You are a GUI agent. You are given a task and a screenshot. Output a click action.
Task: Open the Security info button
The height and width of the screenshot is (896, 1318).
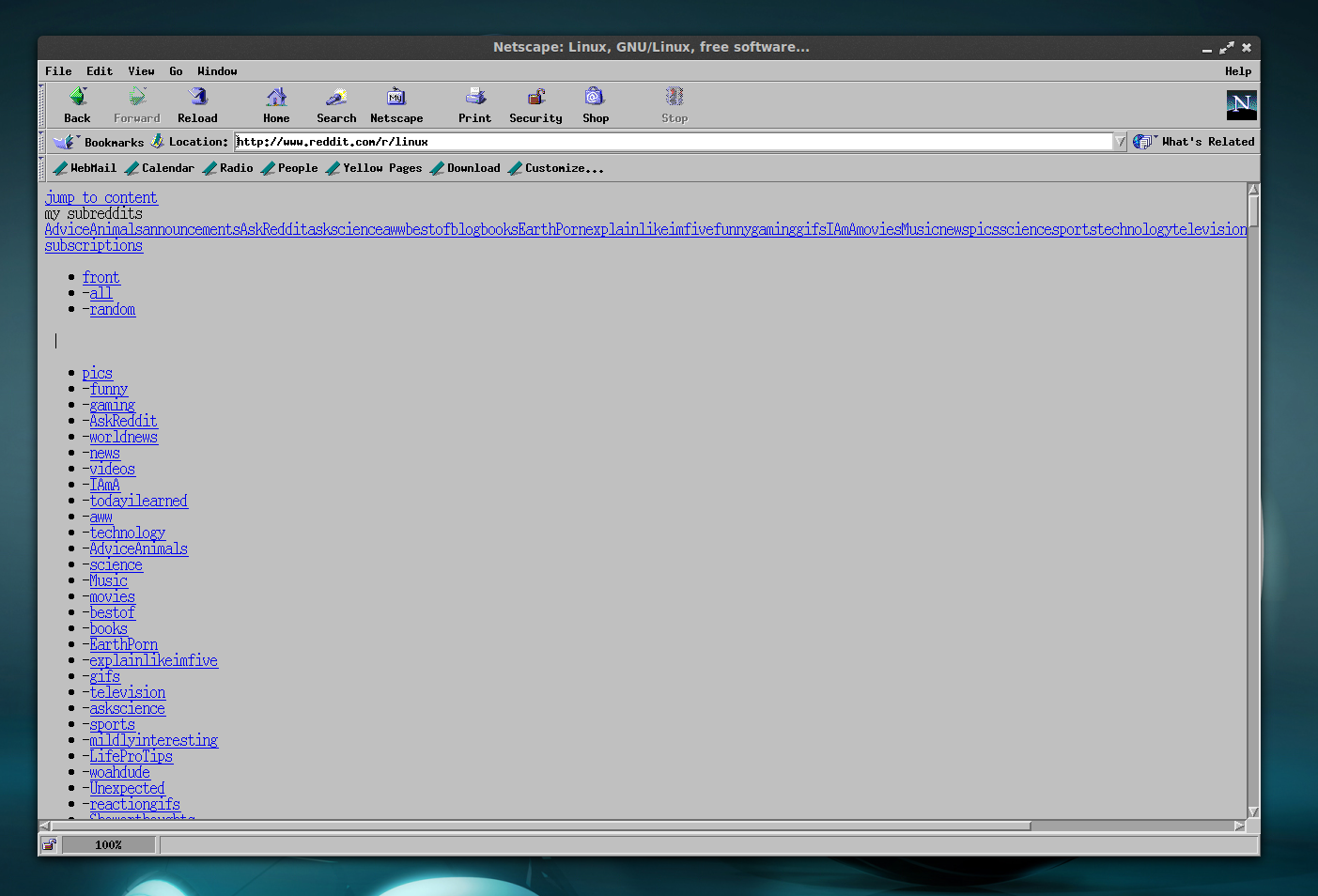tap(535, 105)
